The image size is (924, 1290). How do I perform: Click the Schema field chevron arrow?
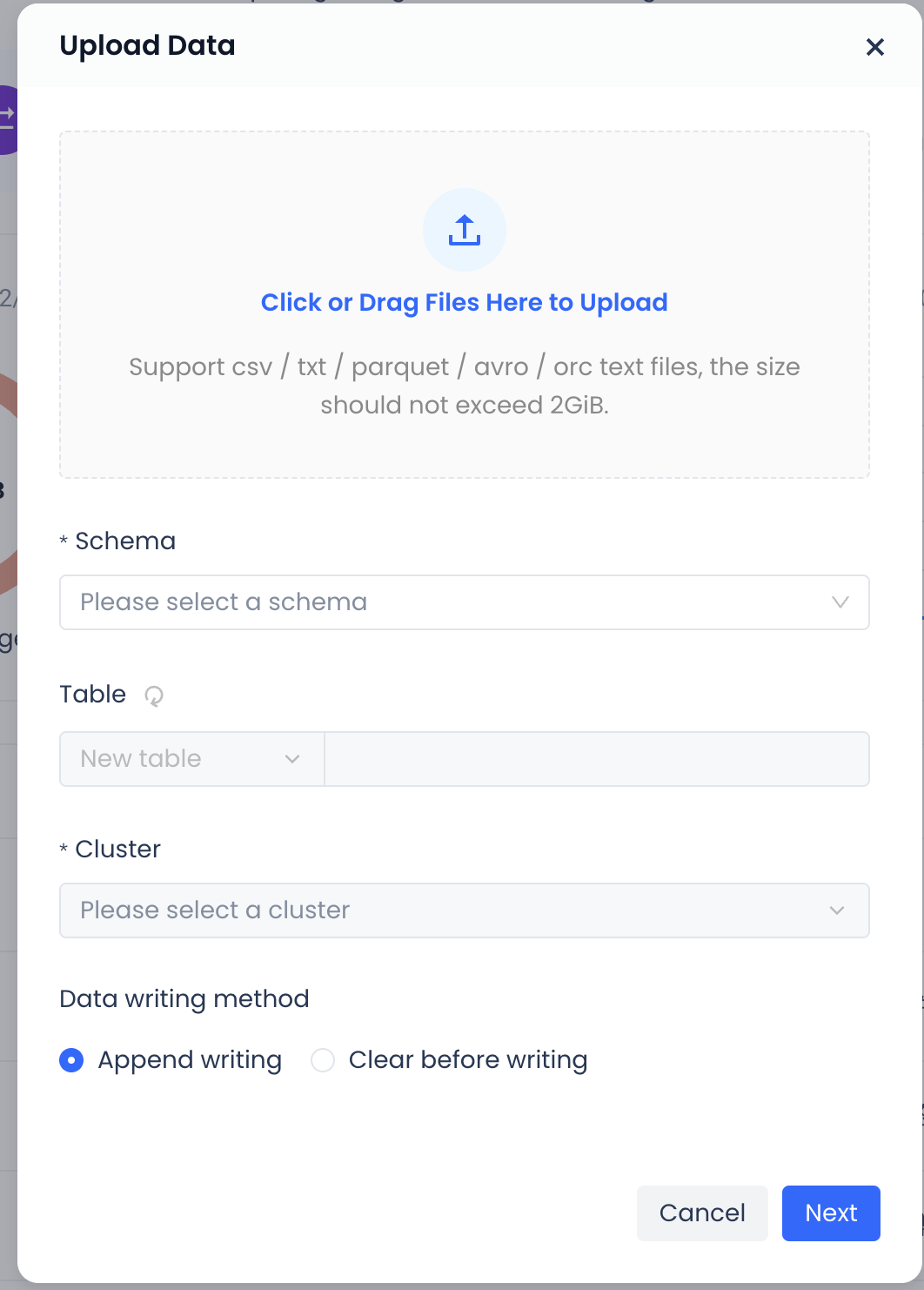point(840,602)
